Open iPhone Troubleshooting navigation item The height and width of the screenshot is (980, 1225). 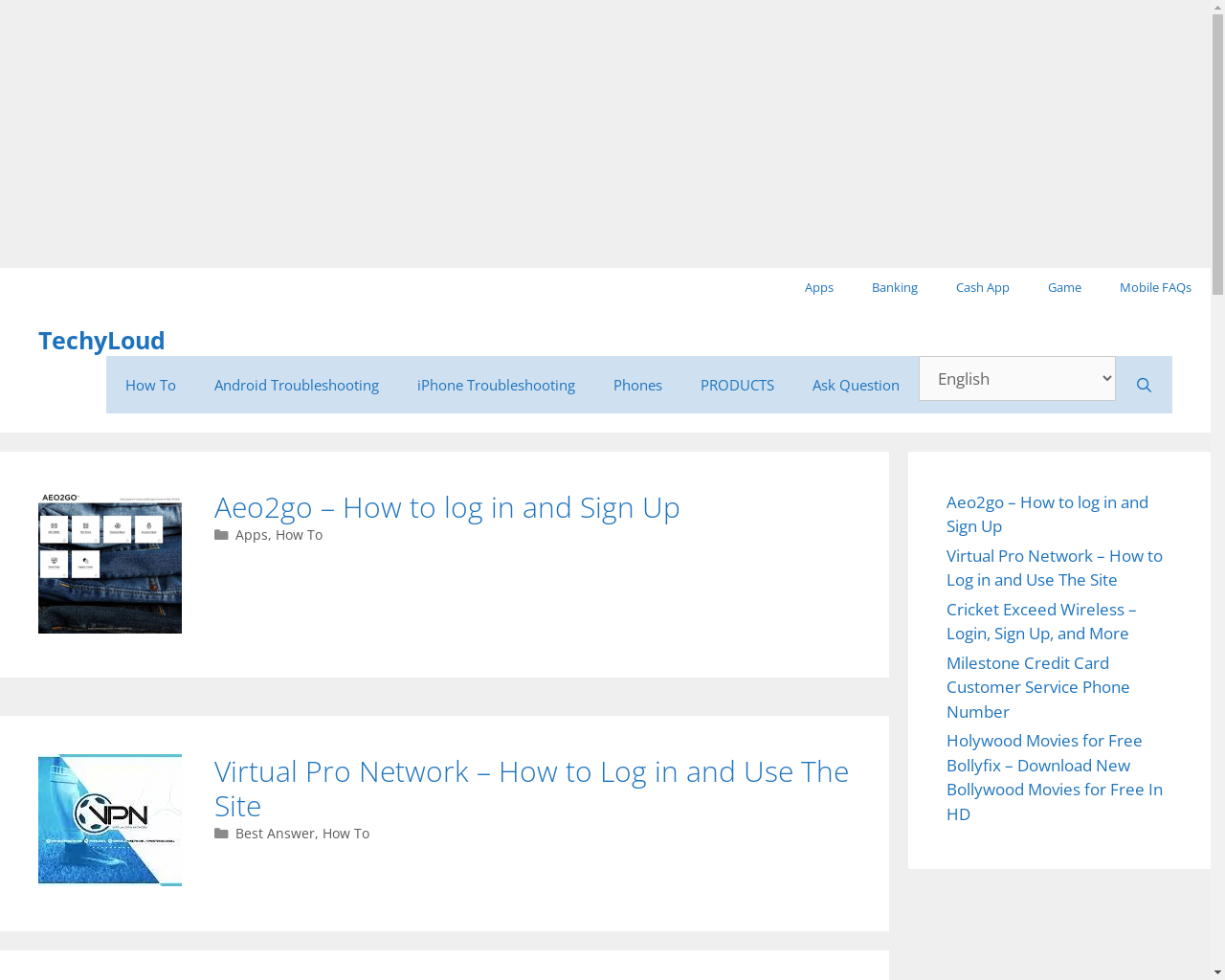click(496, 385)
